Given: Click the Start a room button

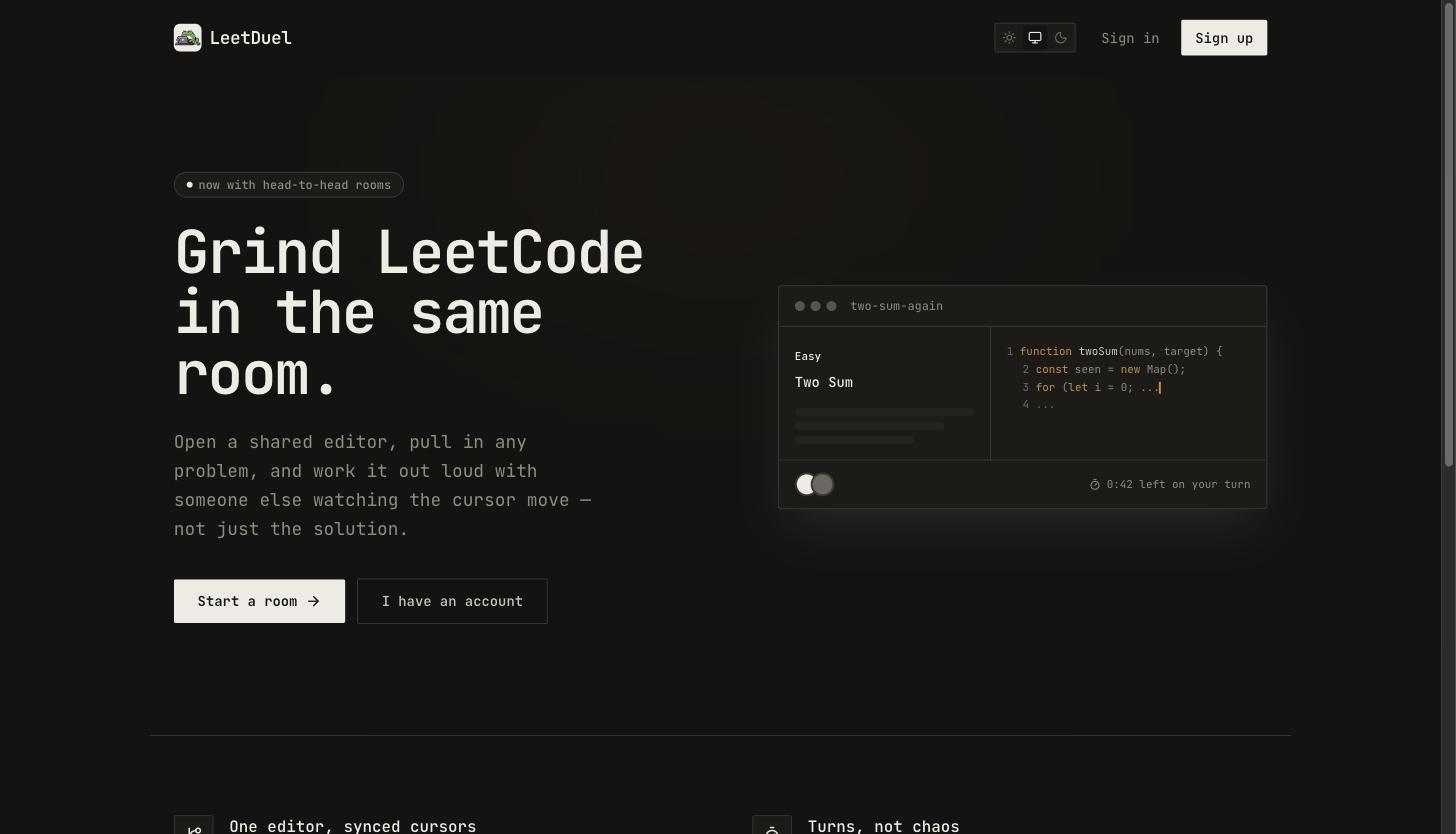Looking at the screenshot, I should pos(259,601).
